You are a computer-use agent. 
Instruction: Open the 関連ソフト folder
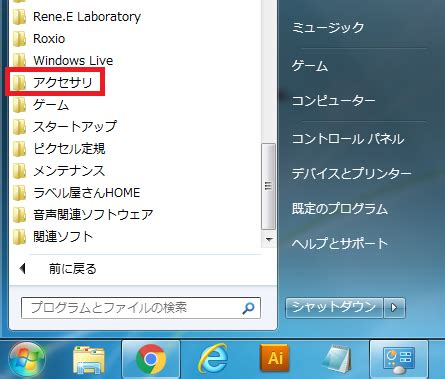[x=63, y=237]
